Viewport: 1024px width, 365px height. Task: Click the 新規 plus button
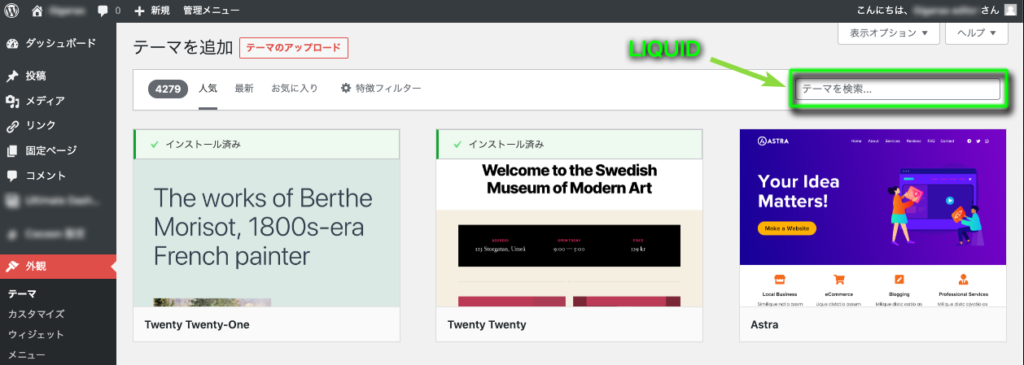[152, 10]
